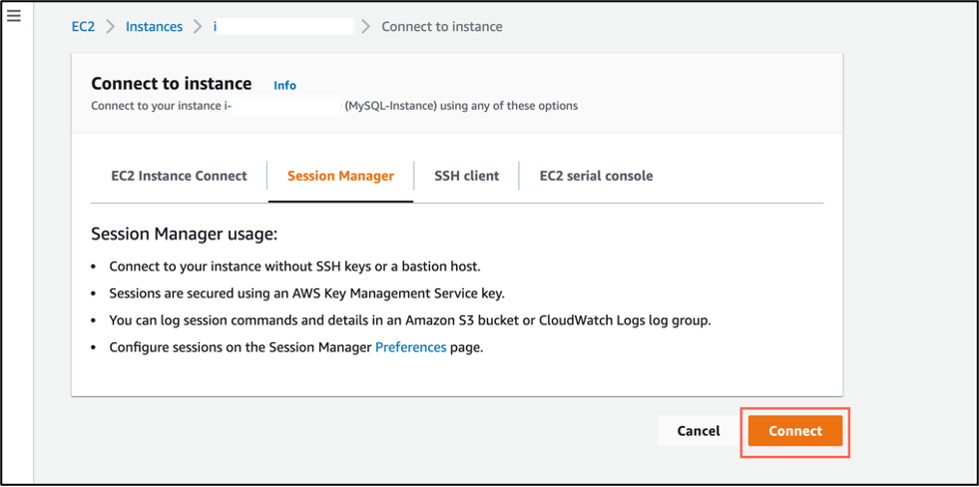Viewport: 979px width, 487px height.
Task: Click the 'Connect to instance' heading
Action: pyautogui.click(x=172, y=84)
